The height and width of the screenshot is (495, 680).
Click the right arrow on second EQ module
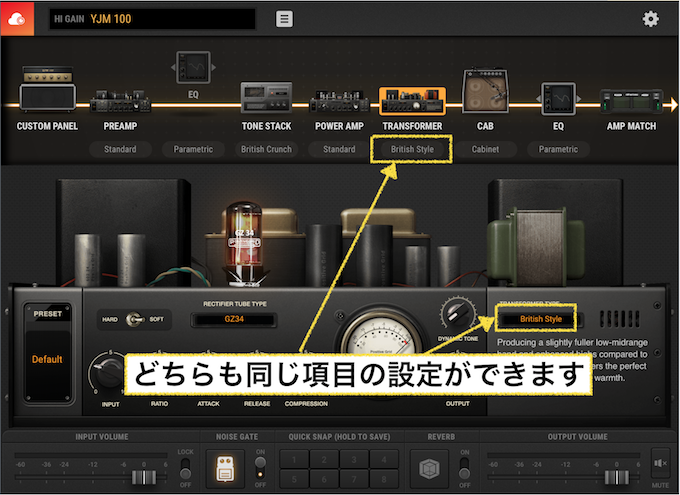579,99
